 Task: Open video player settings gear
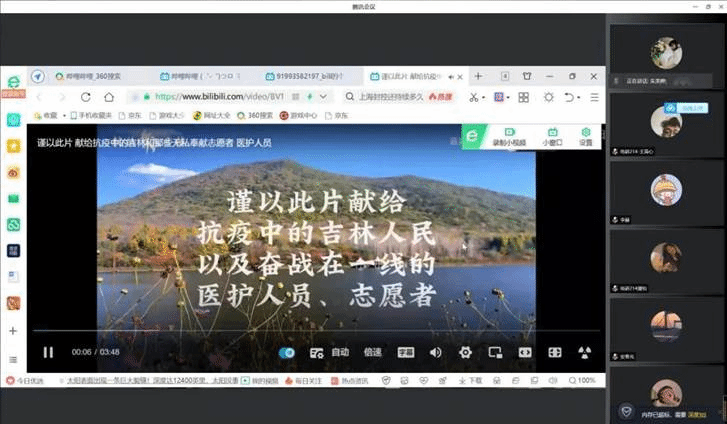(465, 352)
